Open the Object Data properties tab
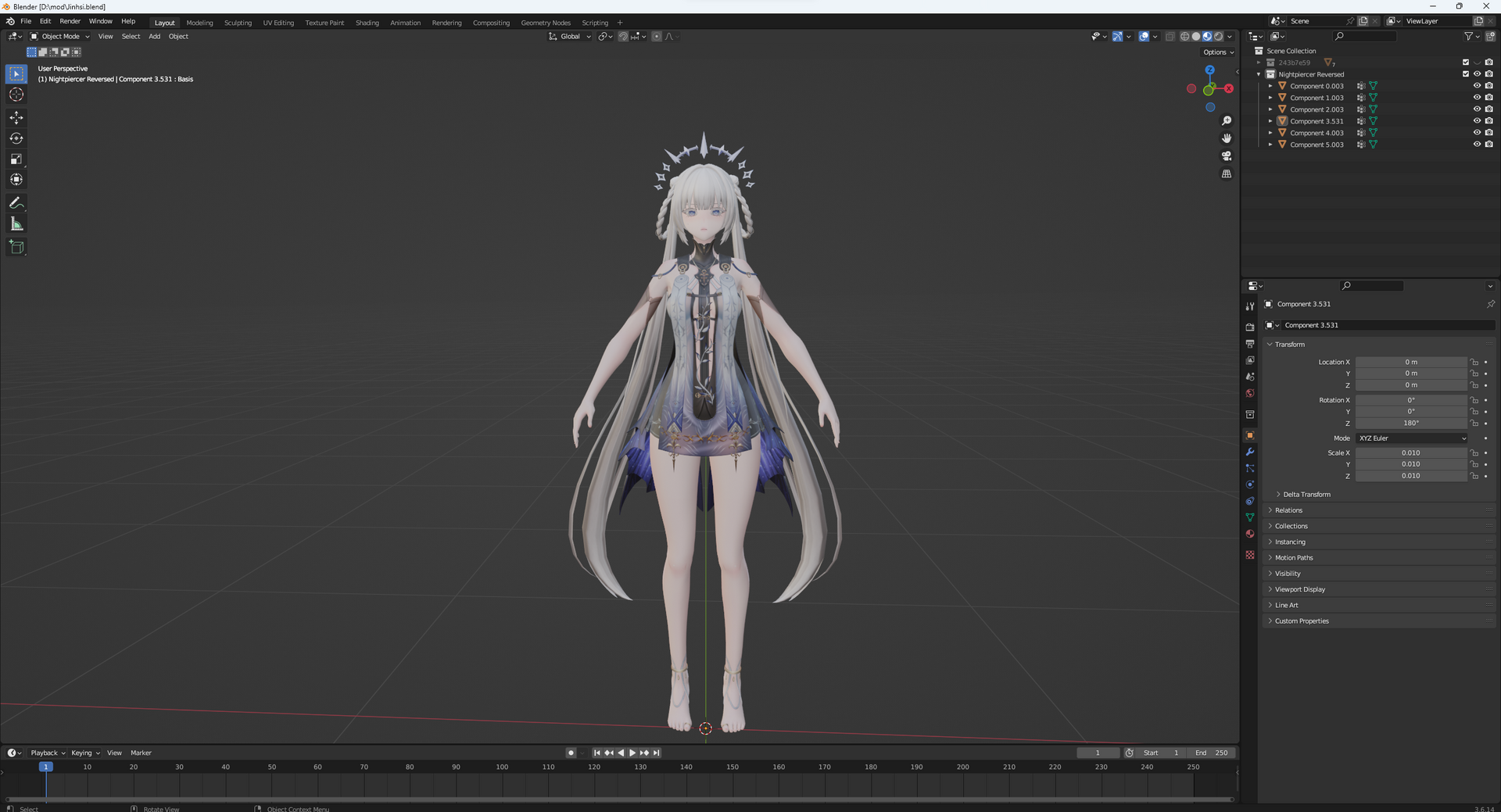Screen dimensions: 1501x812 (x=1250, y=517)
